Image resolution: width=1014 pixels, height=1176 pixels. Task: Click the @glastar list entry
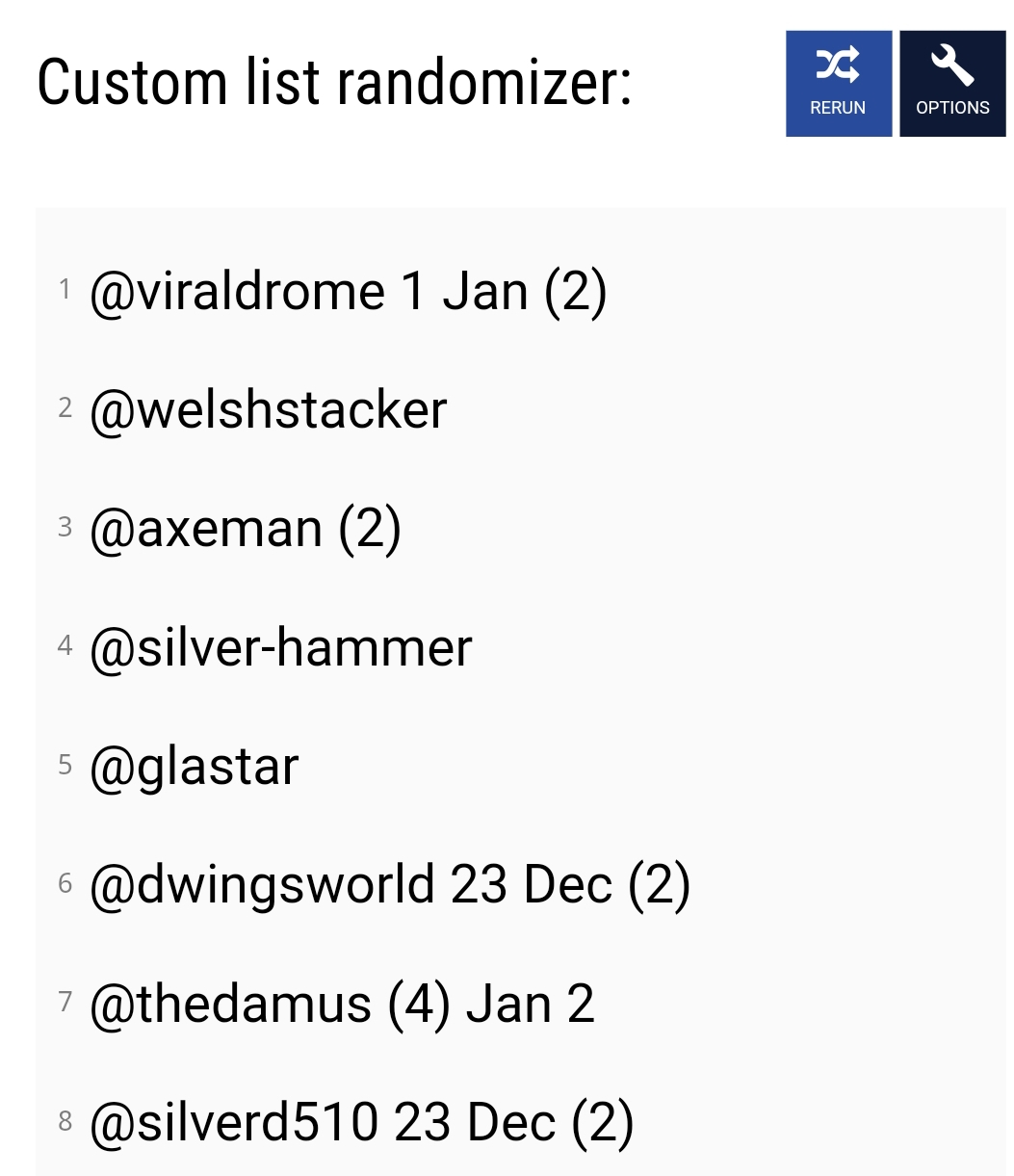tap(194, 767)
